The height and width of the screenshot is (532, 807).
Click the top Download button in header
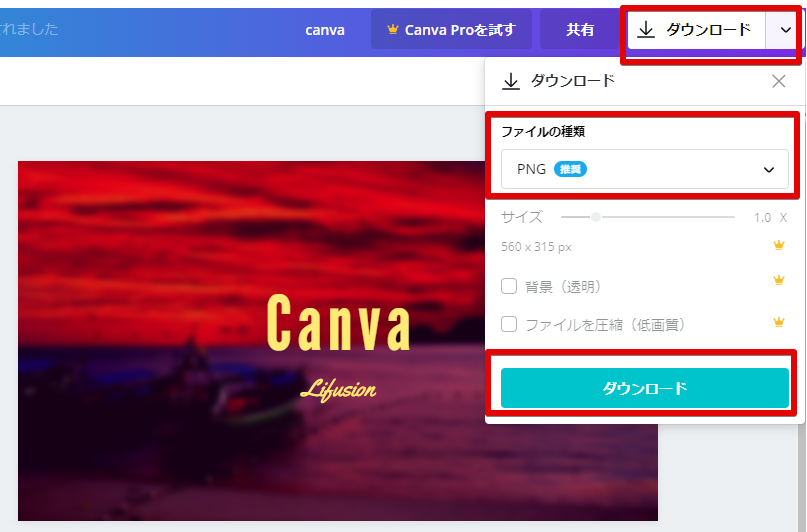click(696, 30)
